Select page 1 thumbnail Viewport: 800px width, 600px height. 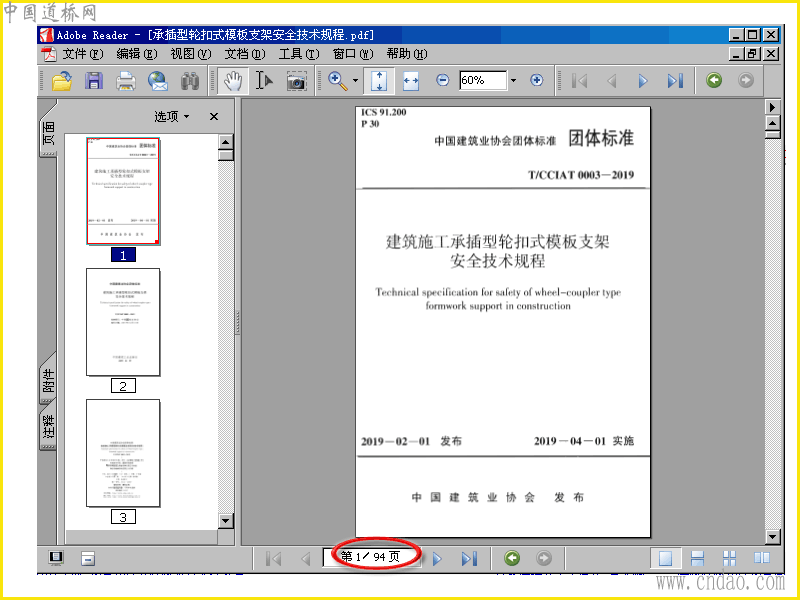(x=123, y=191)
